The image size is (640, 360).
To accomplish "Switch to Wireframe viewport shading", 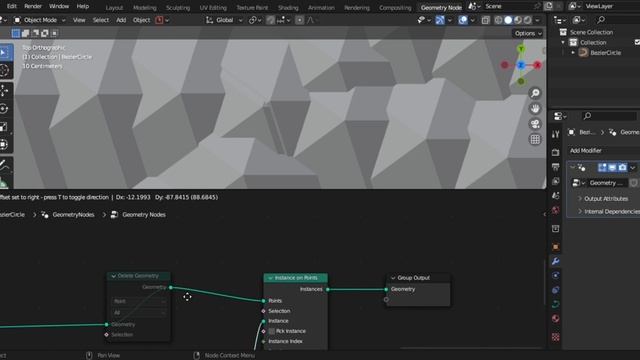I will coord(498,20).
